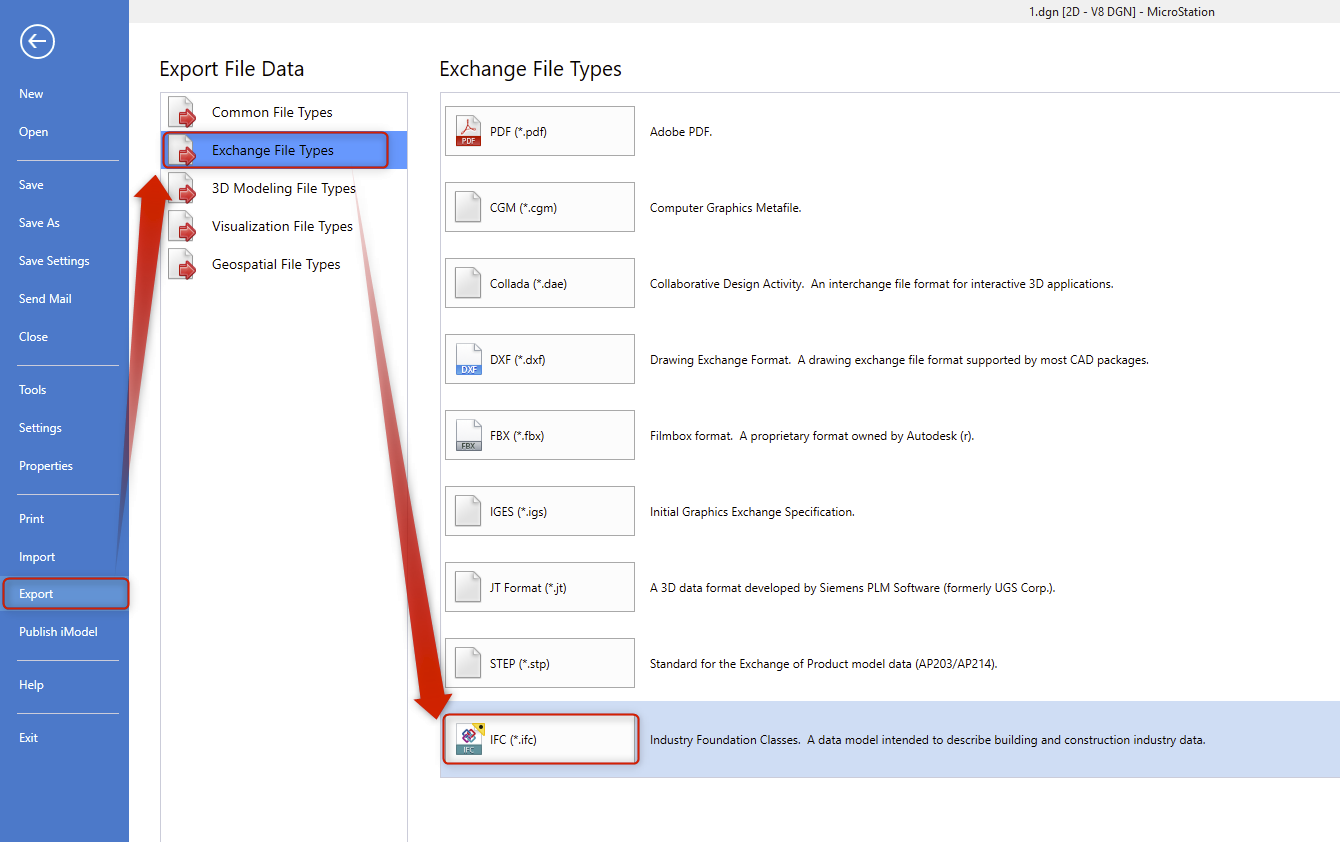Viewport: 1340px width, 842px height.
Task: Click the FBX file icon
Action: tap(468, 435)
